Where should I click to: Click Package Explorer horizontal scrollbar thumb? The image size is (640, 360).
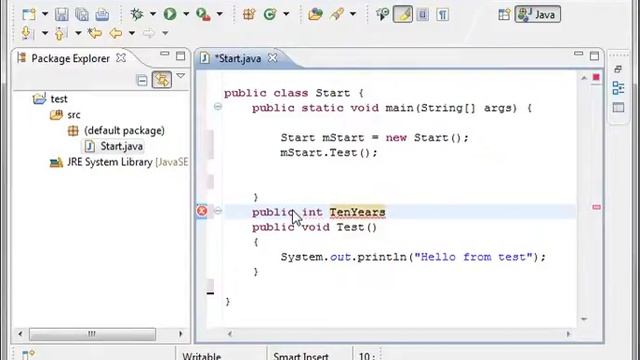(92, 334)
